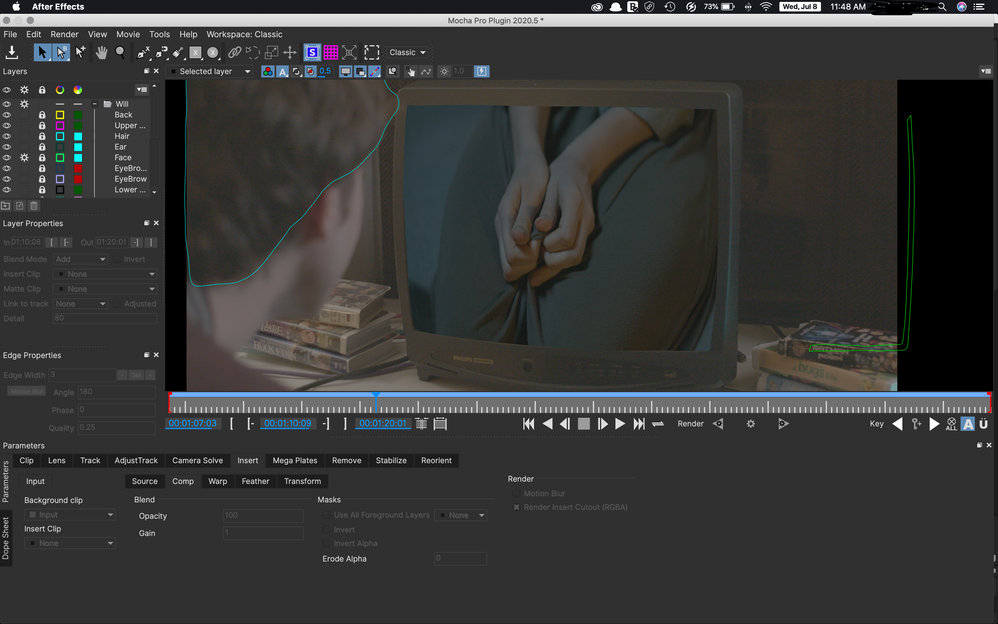998x624 pixels.
Task: Click the pink Show Grid icon
Action: tap(330, 52)
